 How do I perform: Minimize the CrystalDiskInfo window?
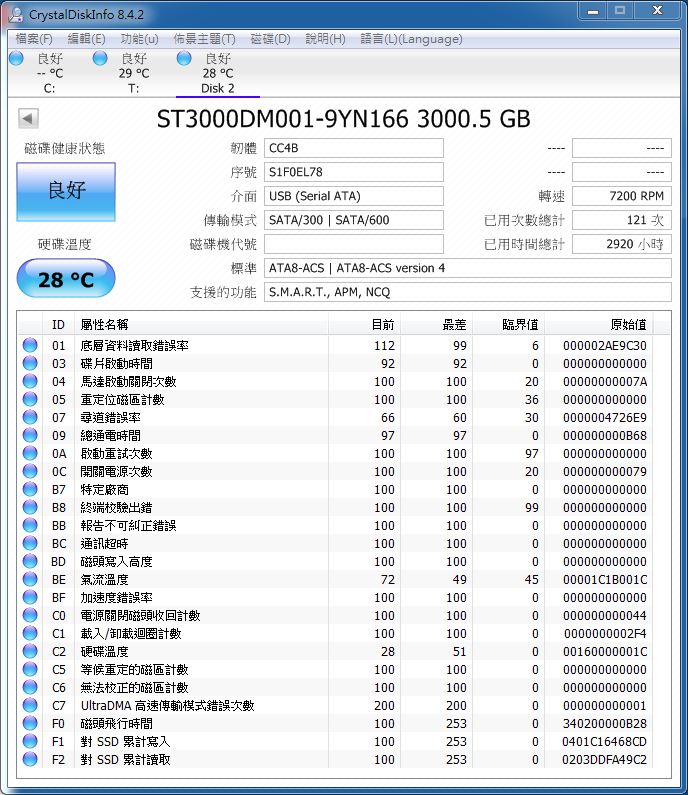(593, 11)
